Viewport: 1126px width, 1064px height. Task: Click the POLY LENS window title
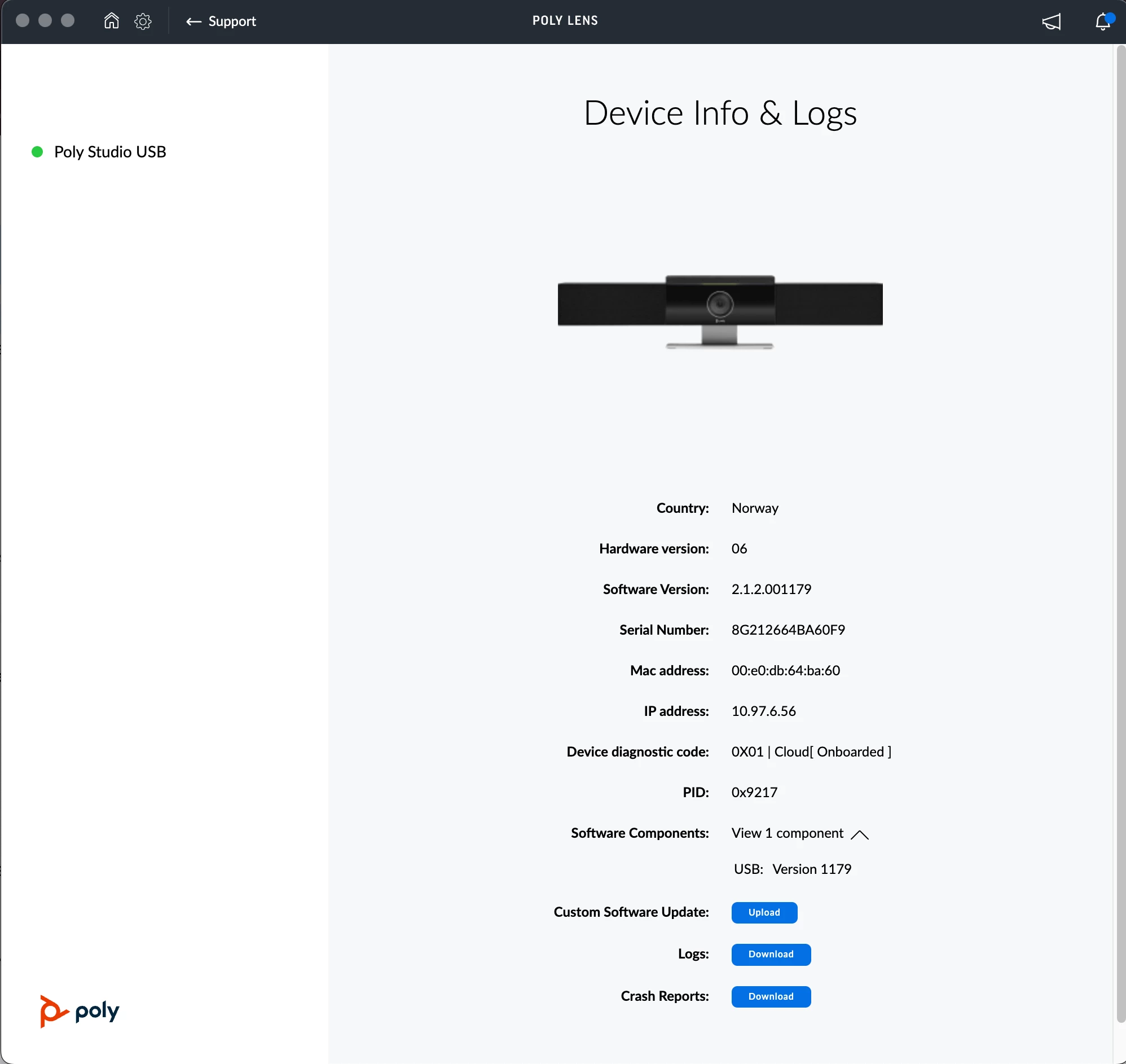(565, 21)
